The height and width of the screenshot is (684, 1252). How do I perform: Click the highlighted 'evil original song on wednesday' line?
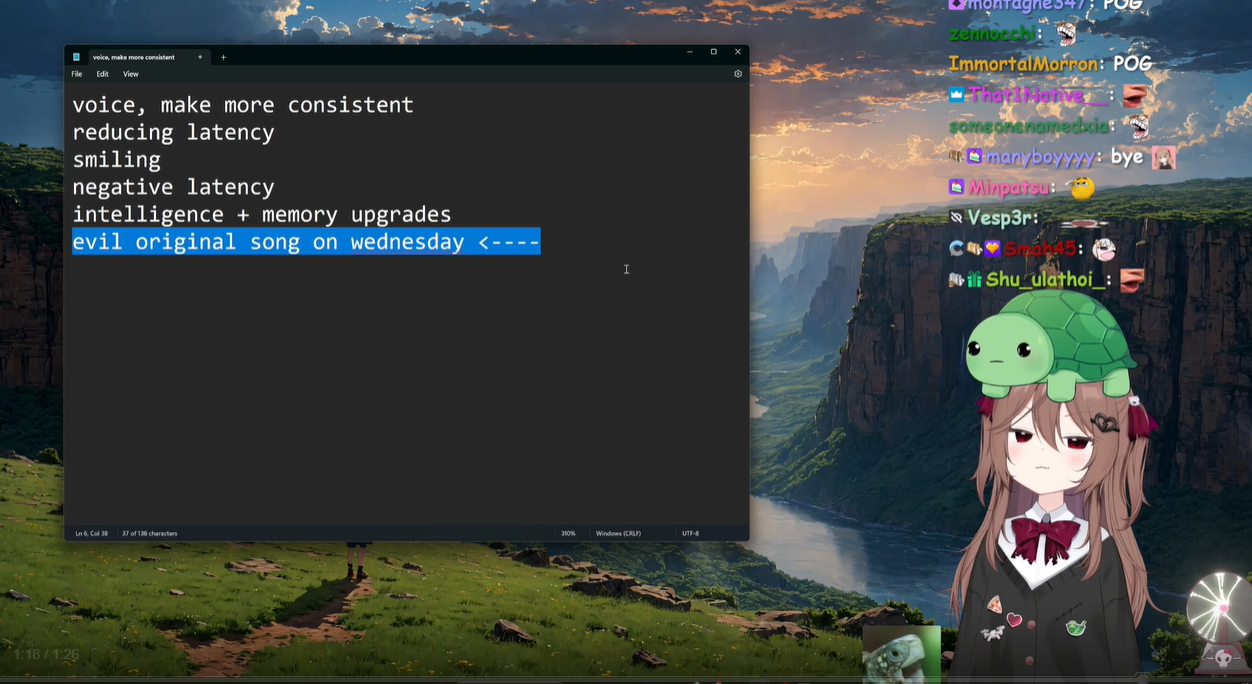point(306,242)
